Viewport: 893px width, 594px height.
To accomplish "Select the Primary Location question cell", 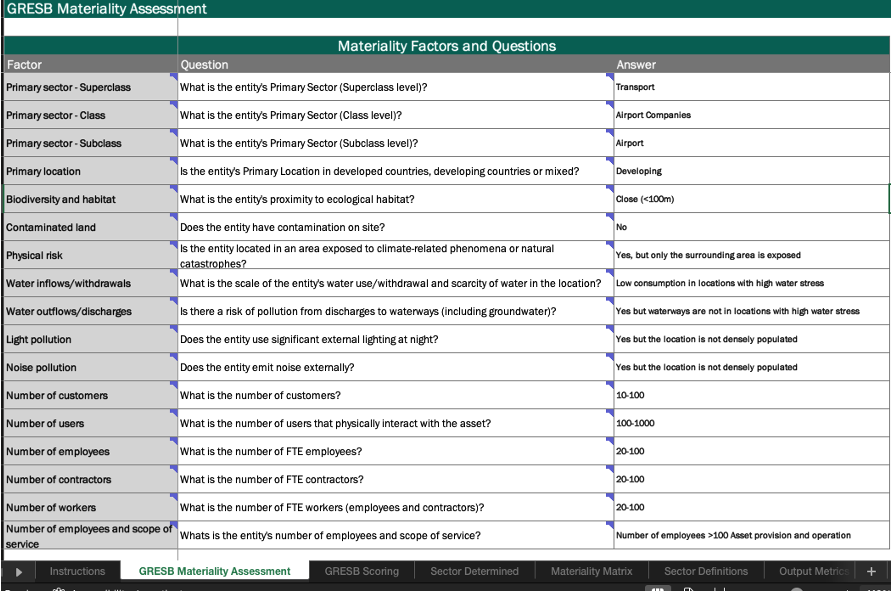I will (x=396, y=171).
